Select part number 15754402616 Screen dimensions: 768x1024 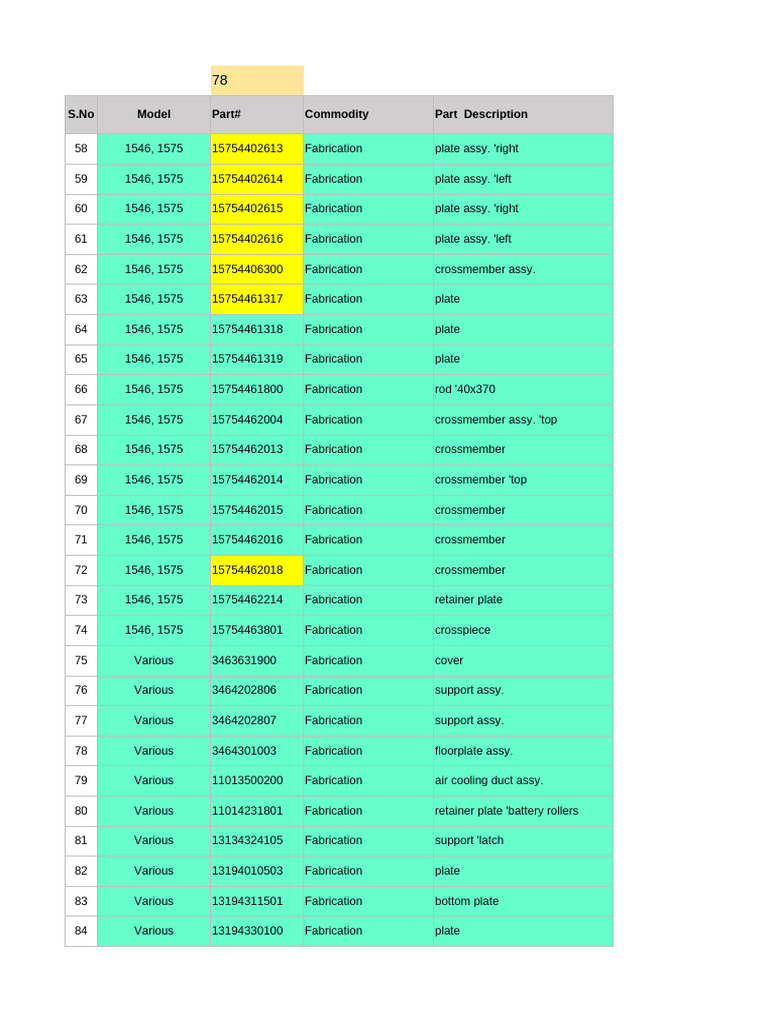click(x=257, y=239)
